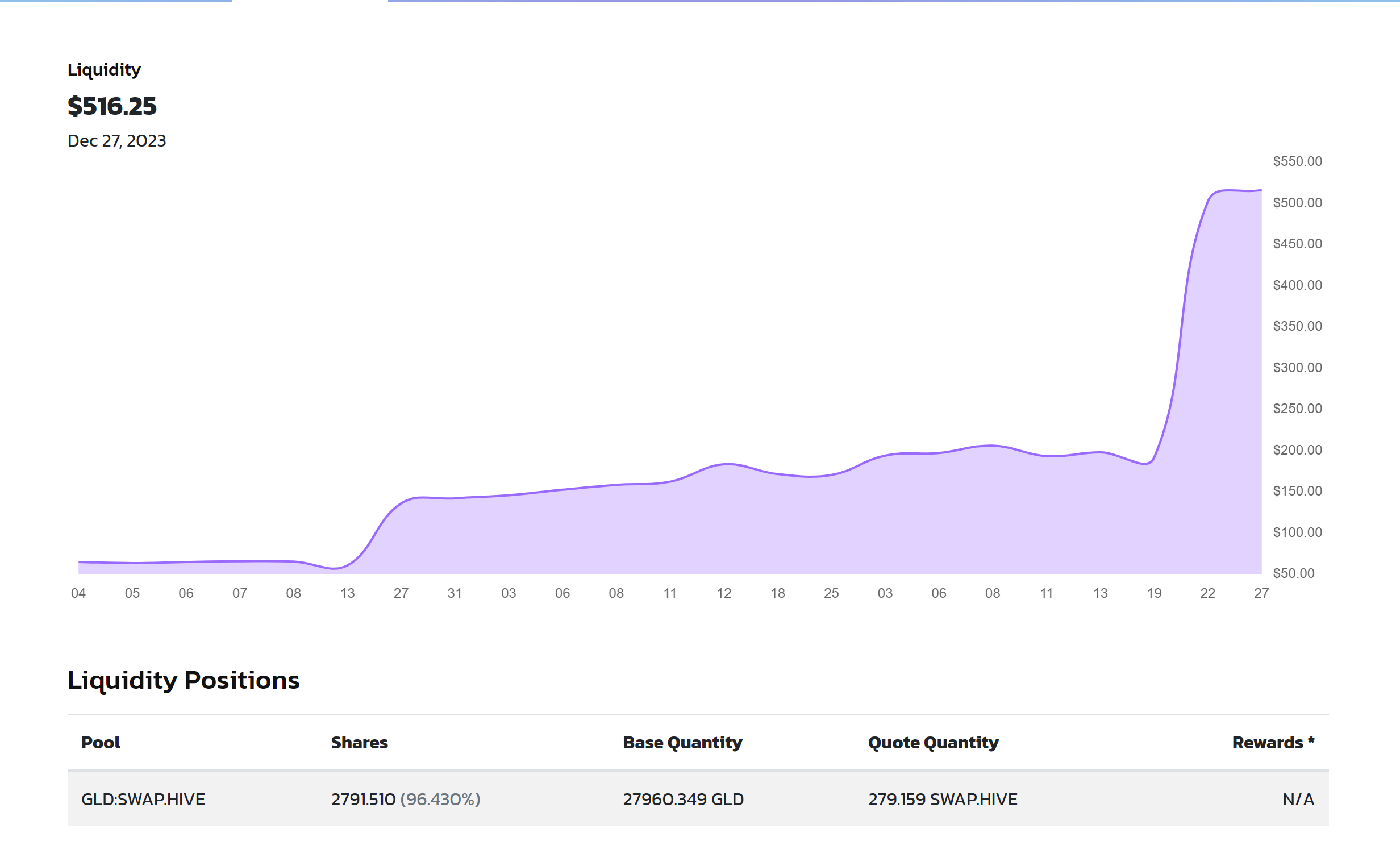
Task: Select the 25 date on chart axis
Action: pyautogui.click(x=831, y=593)
